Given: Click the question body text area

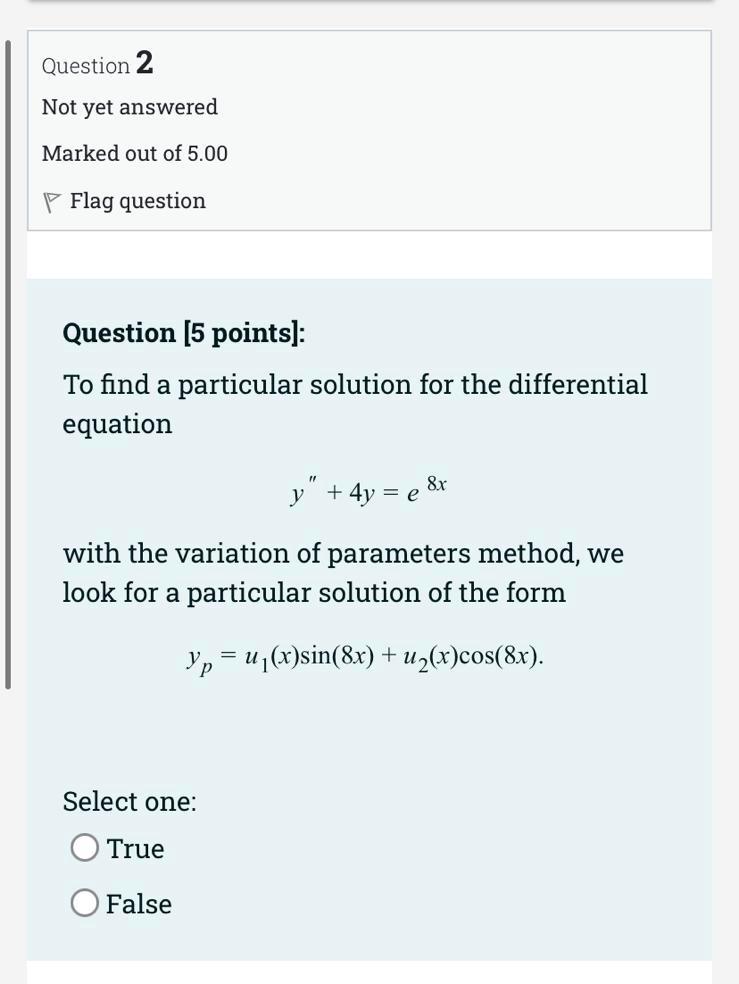Looking at the screenshot, I should click(355, 403).
